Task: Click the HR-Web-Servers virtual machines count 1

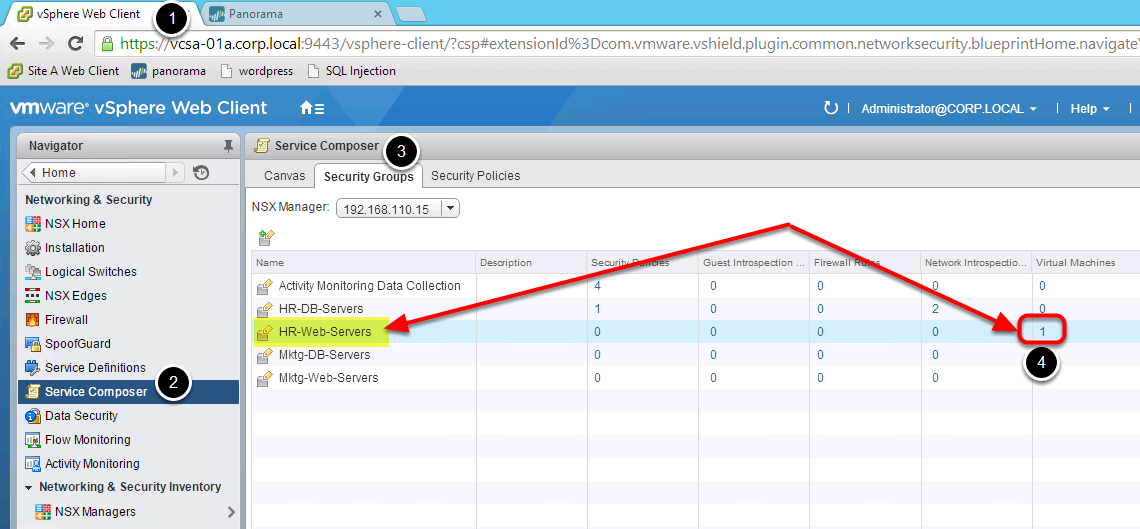Action: click(x=1043, y=331)
